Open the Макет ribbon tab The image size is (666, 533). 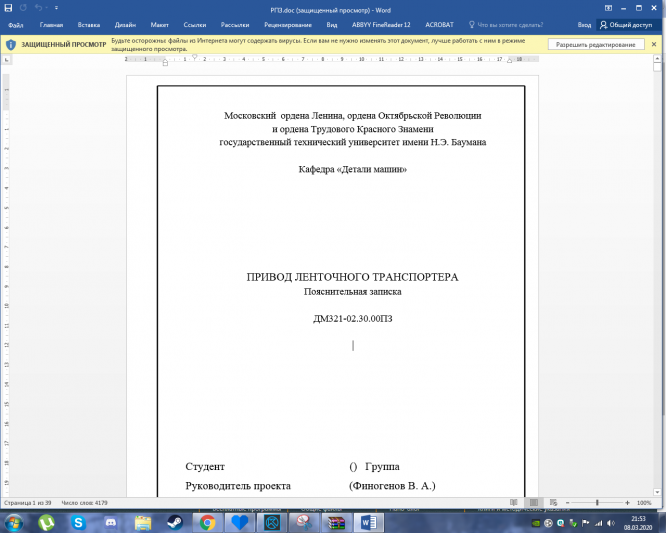pos(159,25)
